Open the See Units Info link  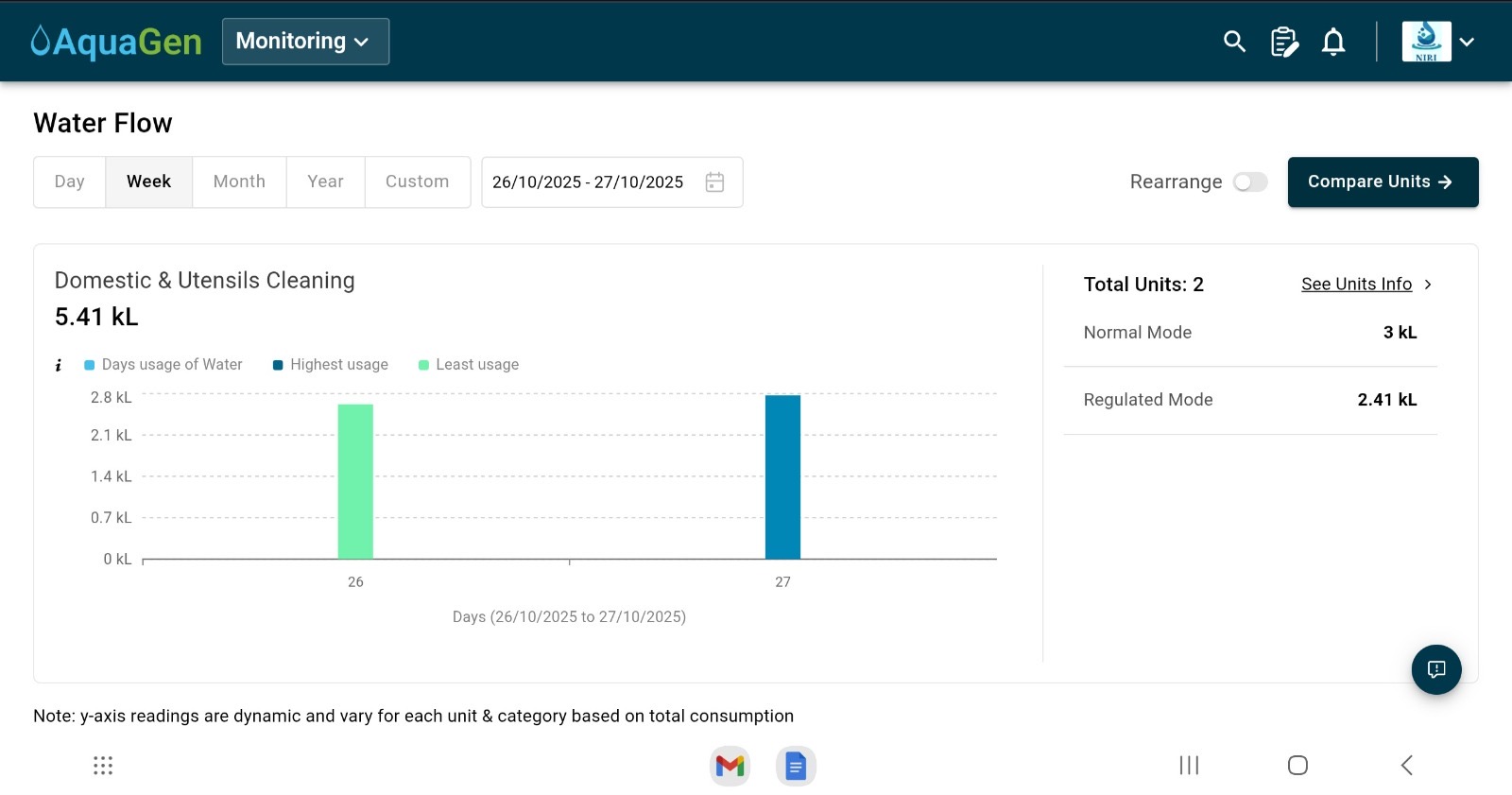(1356, 285)
